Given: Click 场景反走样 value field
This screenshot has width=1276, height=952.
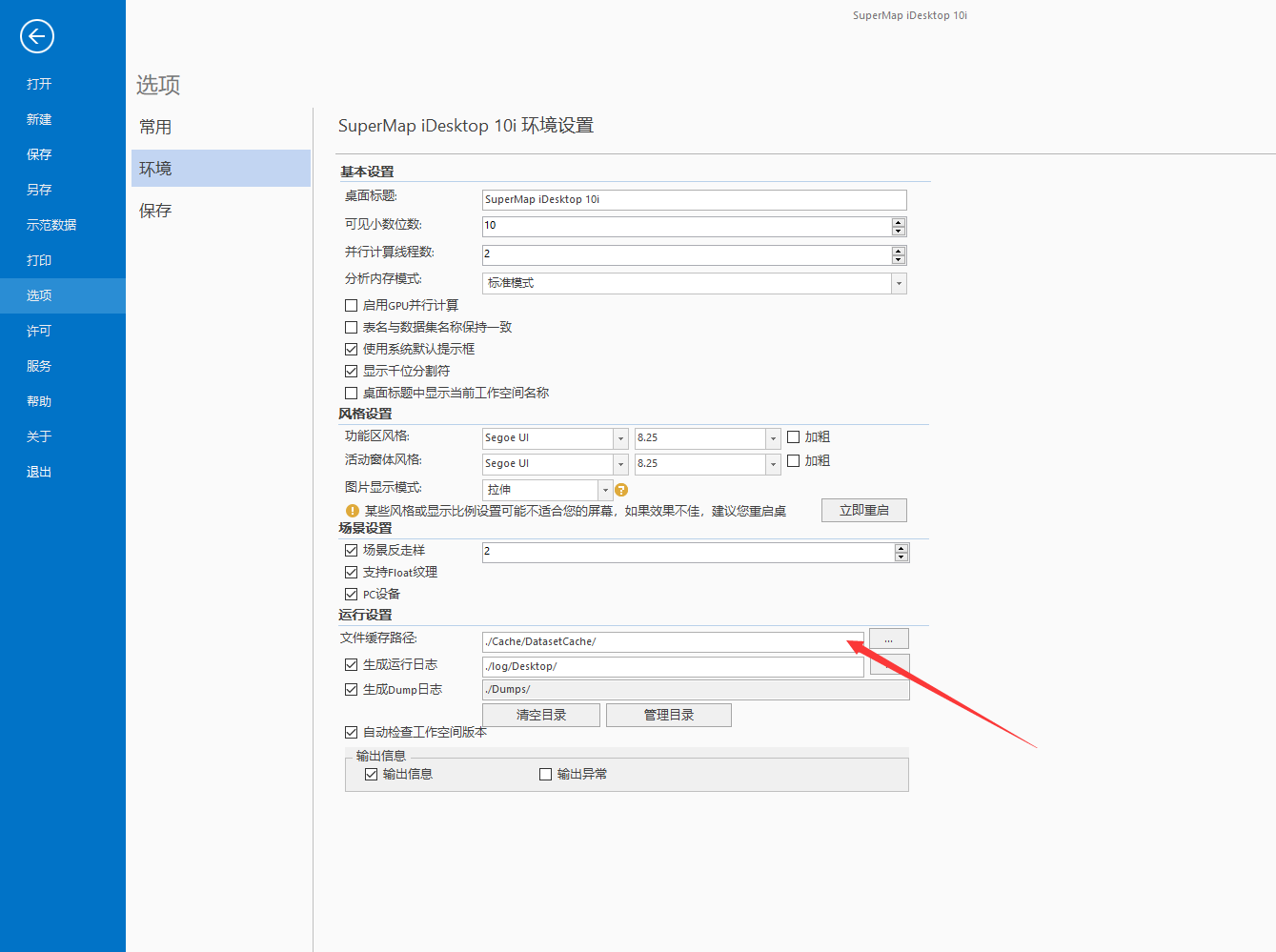Looking at the screenshot, I should point(688,553).
